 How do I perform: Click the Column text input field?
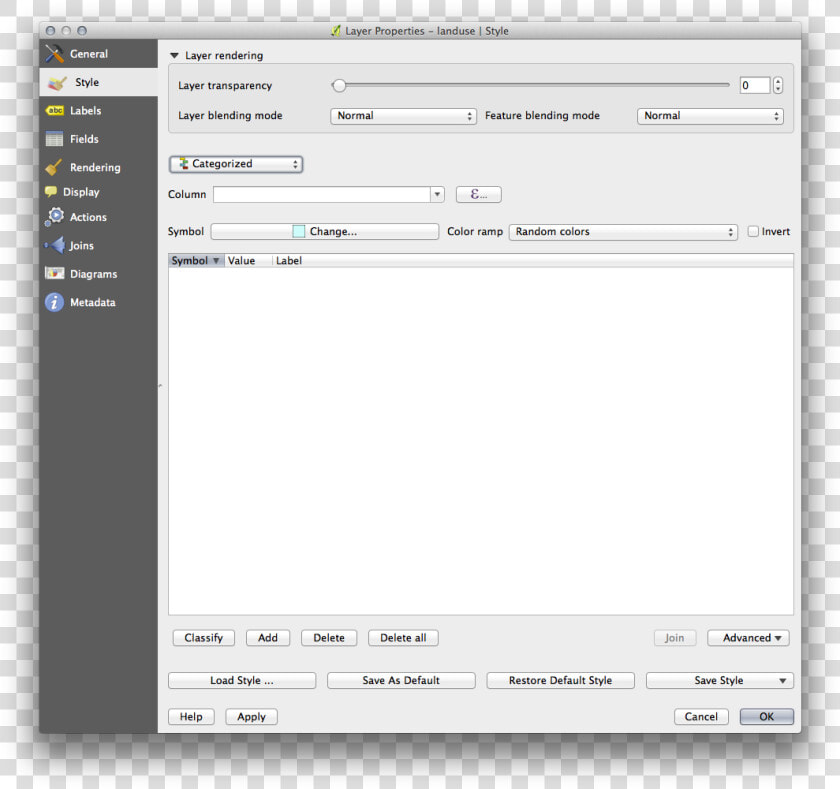[321, 194]
